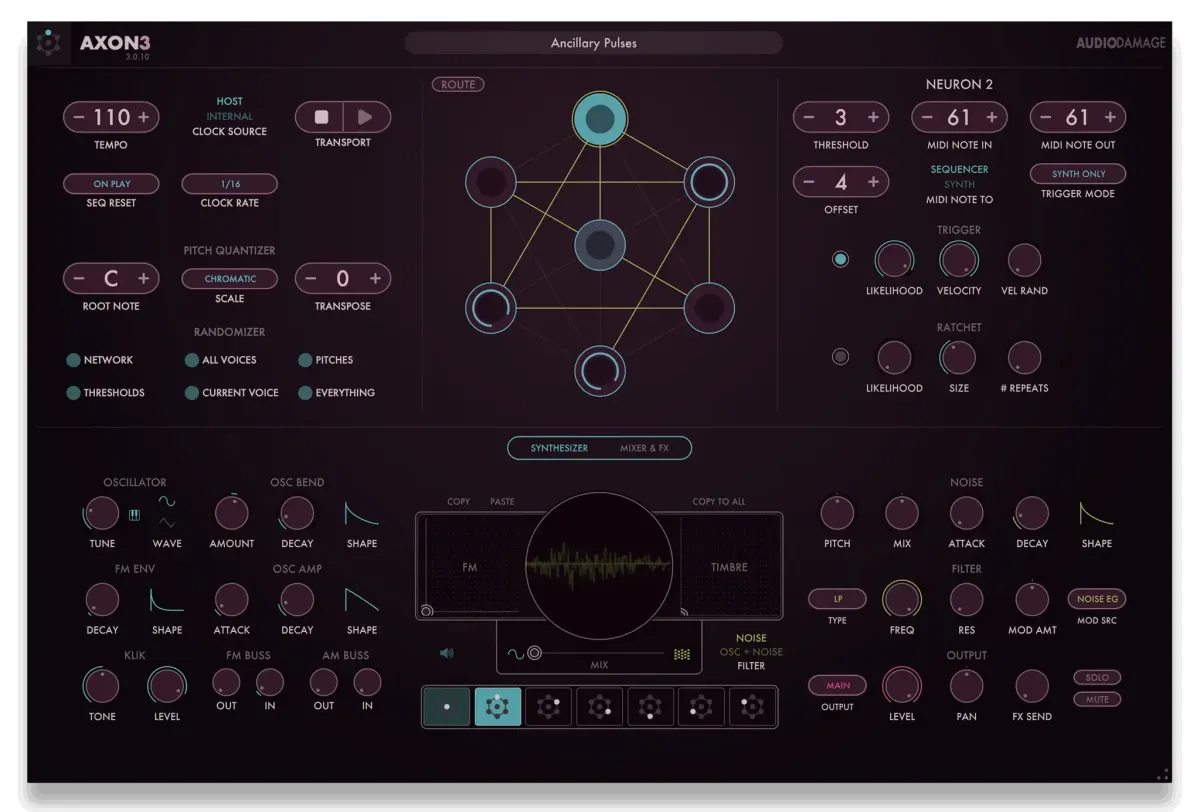This screenshot has width=1200, height=812.
Task: Decrease tempo with the minus button
Action: point(80,117)
